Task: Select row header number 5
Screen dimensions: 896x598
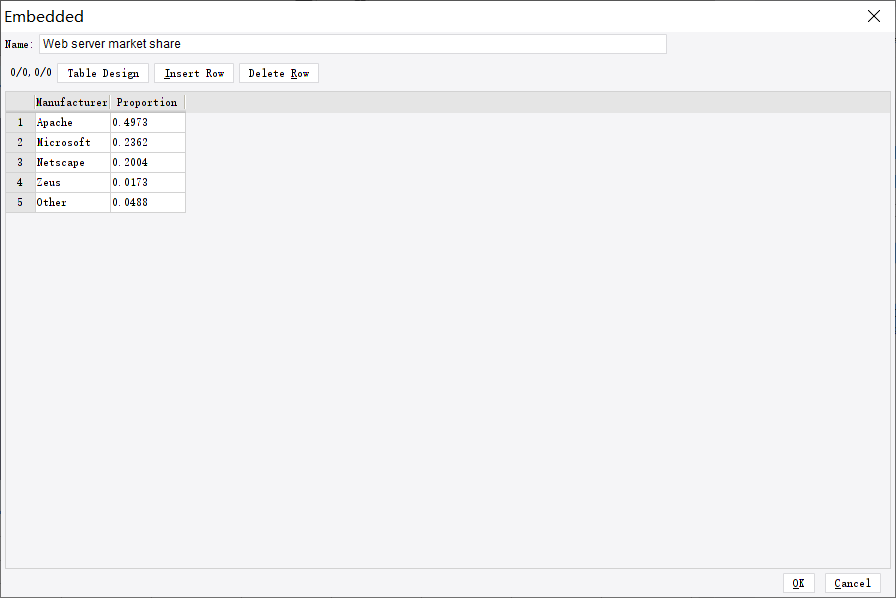Action: [x=20, y=202]
